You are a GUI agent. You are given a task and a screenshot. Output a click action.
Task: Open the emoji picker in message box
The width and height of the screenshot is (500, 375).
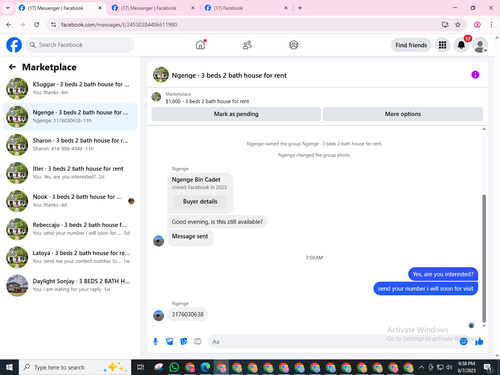[463, 341]
